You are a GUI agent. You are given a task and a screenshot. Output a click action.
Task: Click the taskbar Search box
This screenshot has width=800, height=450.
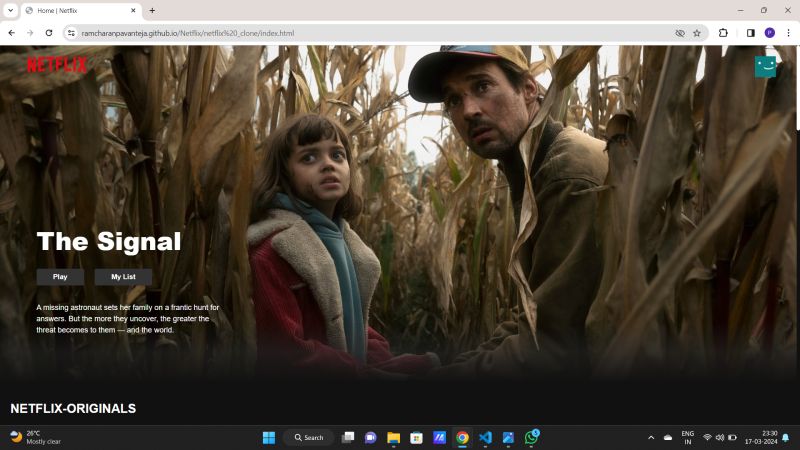309,438
